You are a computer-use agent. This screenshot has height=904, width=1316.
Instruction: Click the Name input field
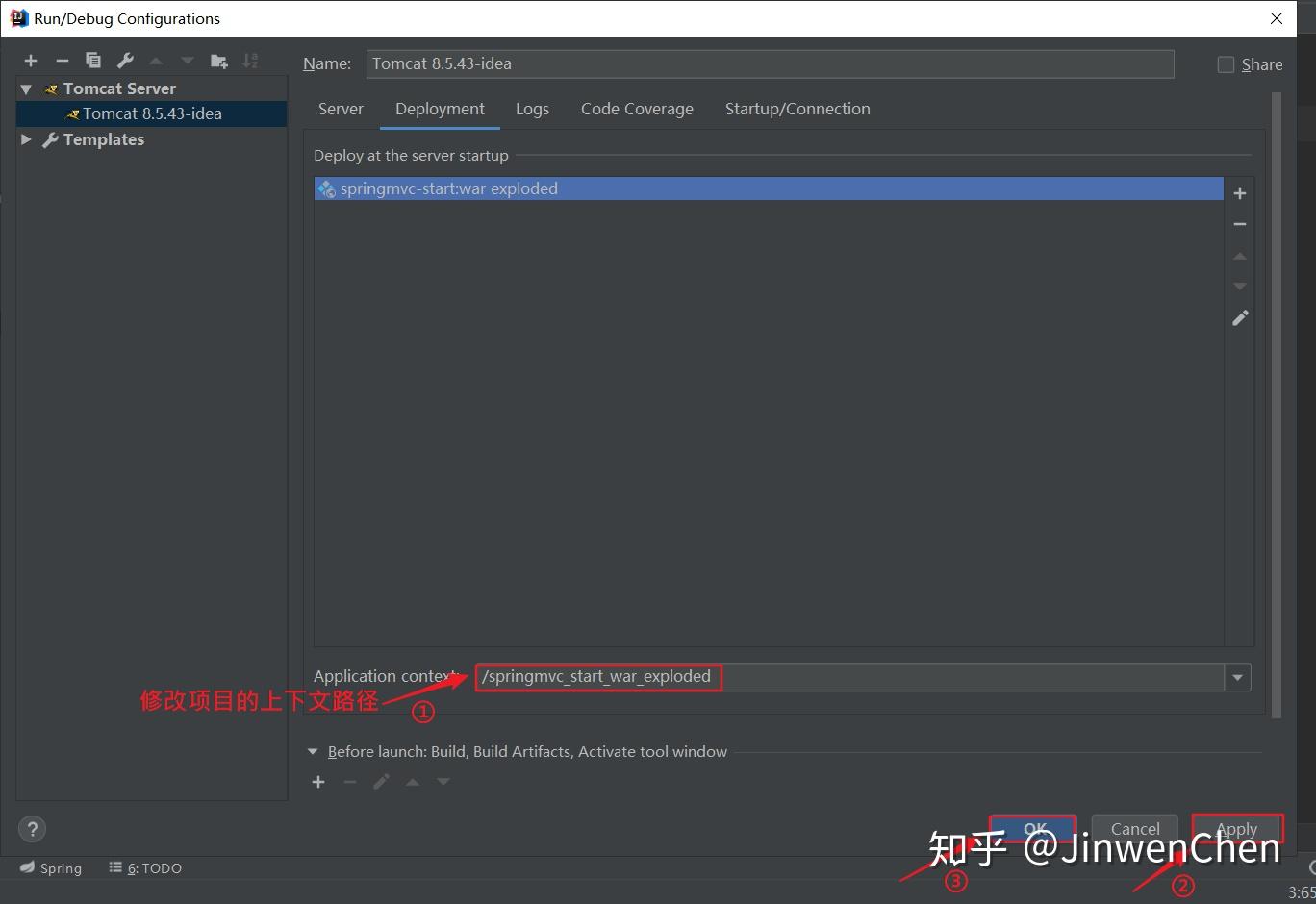tap(770, 63)
